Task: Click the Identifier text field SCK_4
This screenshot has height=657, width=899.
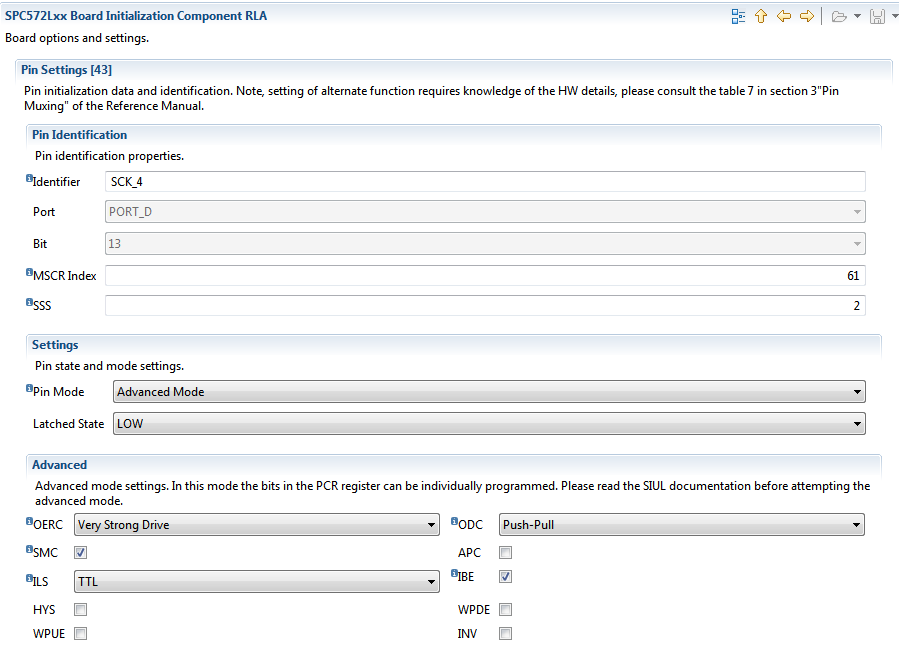Action: (485, 182)
